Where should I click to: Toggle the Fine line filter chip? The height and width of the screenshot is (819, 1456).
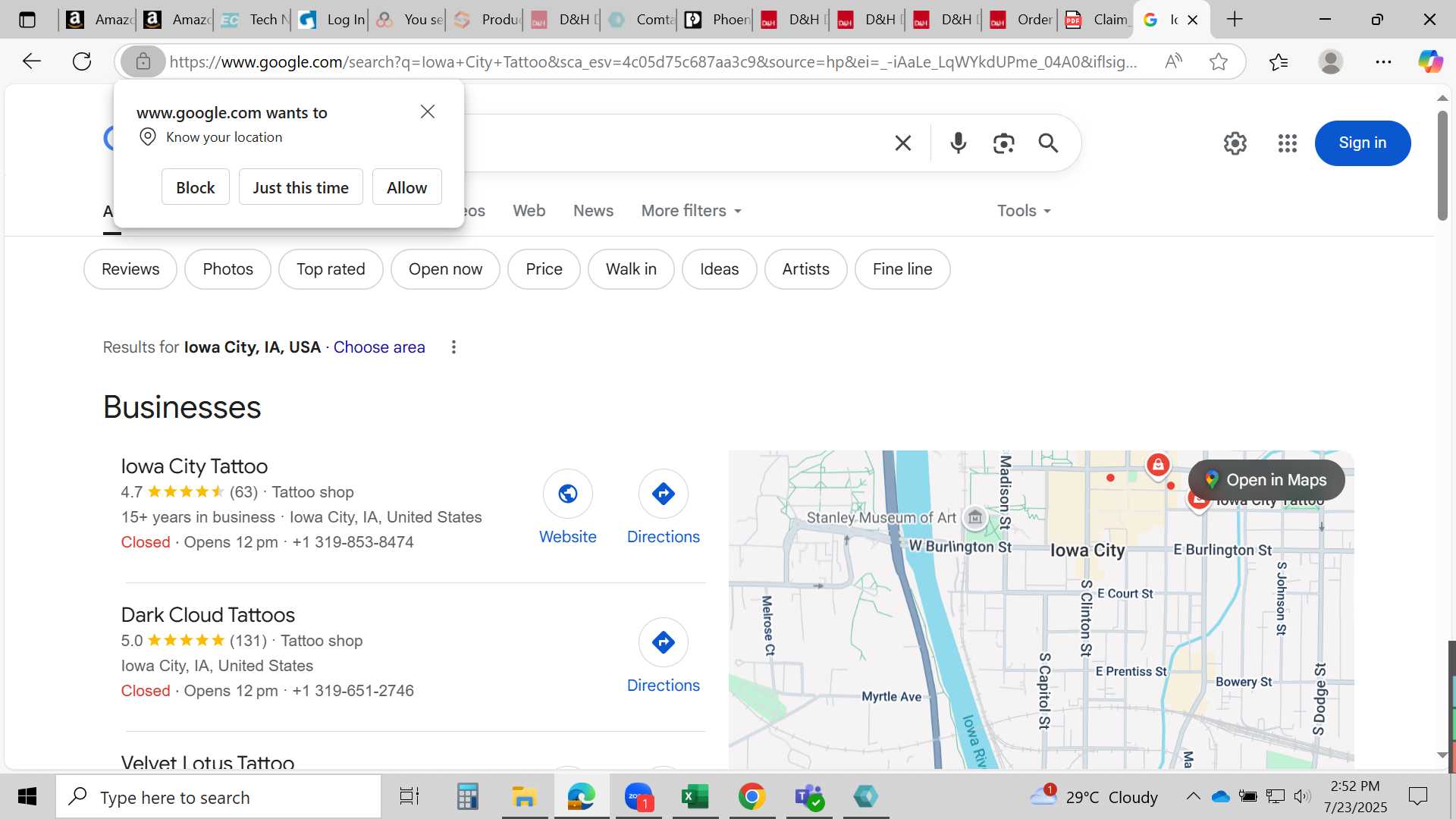tap(902, 269)
